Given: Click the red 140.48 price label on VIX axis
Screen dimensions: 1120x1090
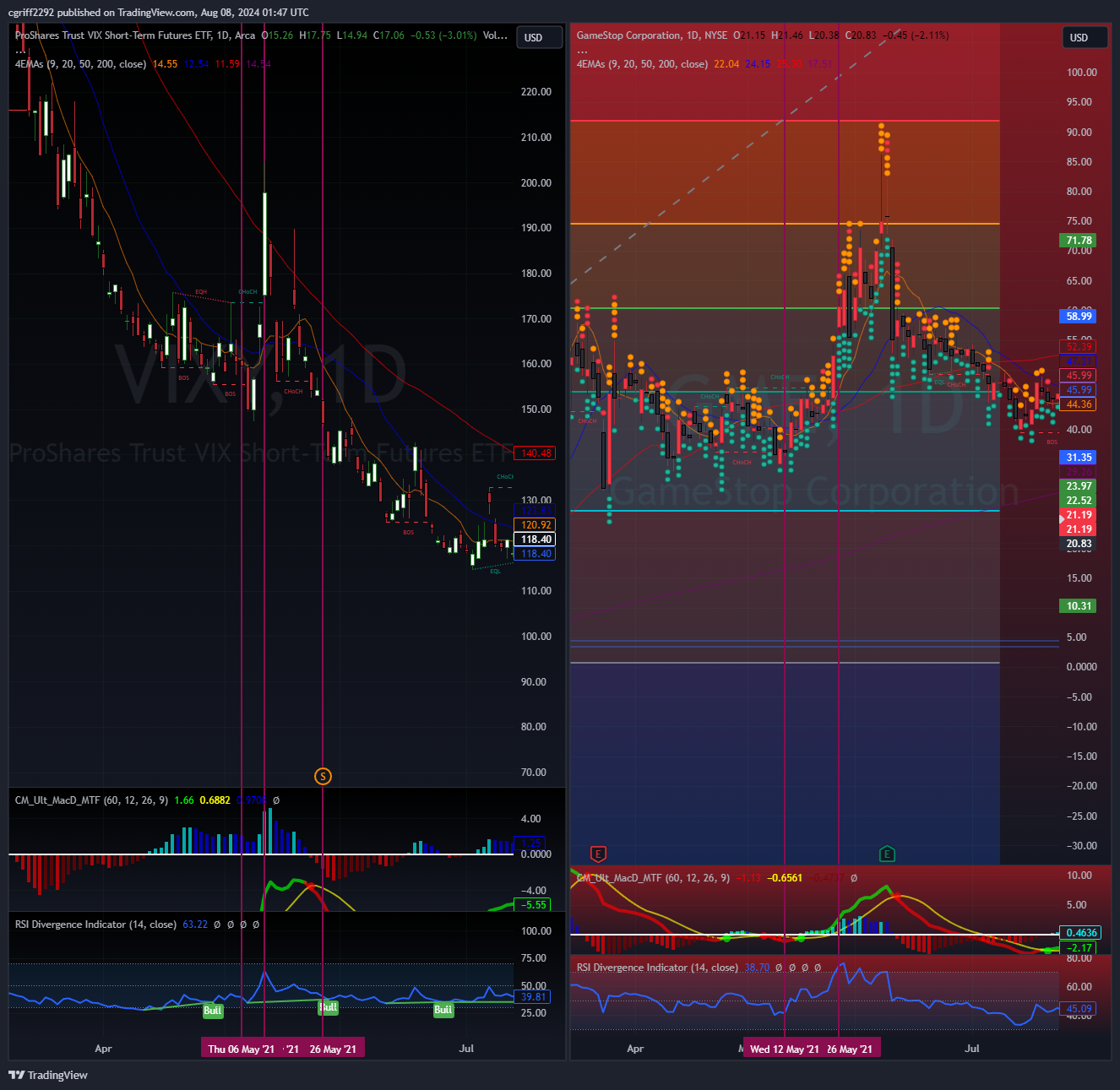Looking at the screenshot, I should (x=536, y=453).
